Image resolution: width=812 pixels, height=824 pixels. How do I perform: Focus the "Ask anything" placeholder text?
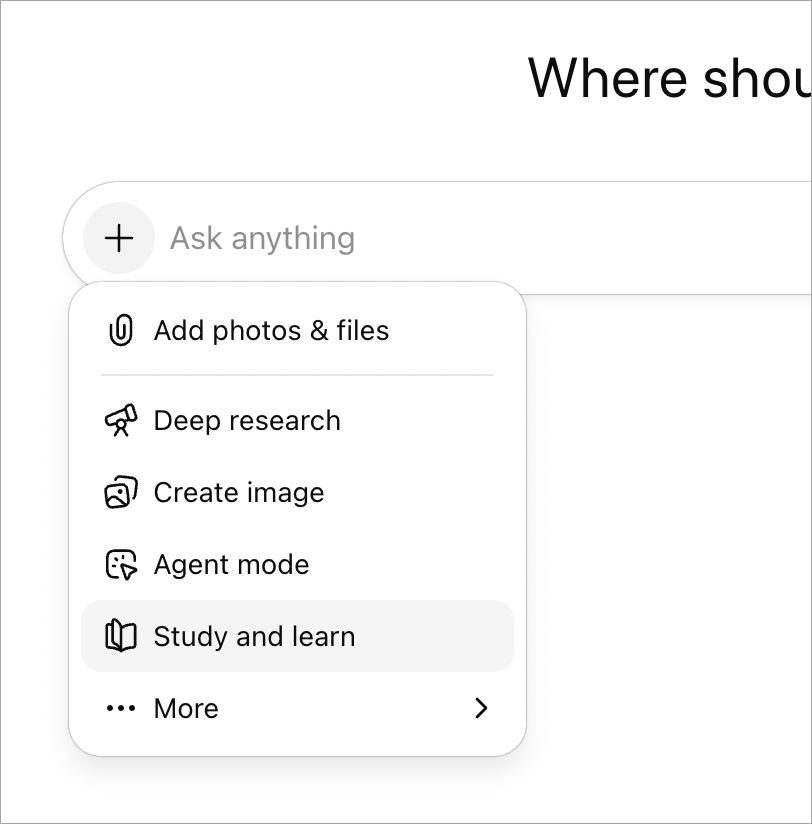point(262,238)
